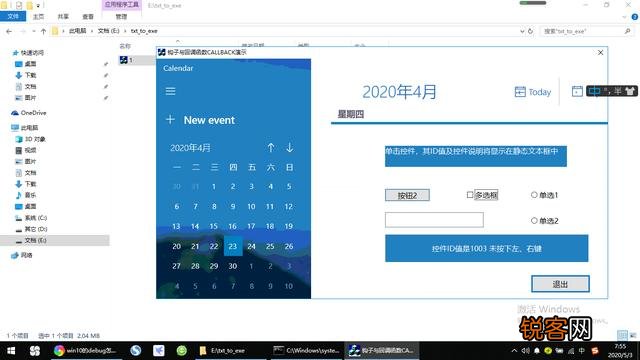Viewport: 640px width, 360px height.
Task: Open the quick access toolbar customize dropdown
Action: [x=38, y=6]
